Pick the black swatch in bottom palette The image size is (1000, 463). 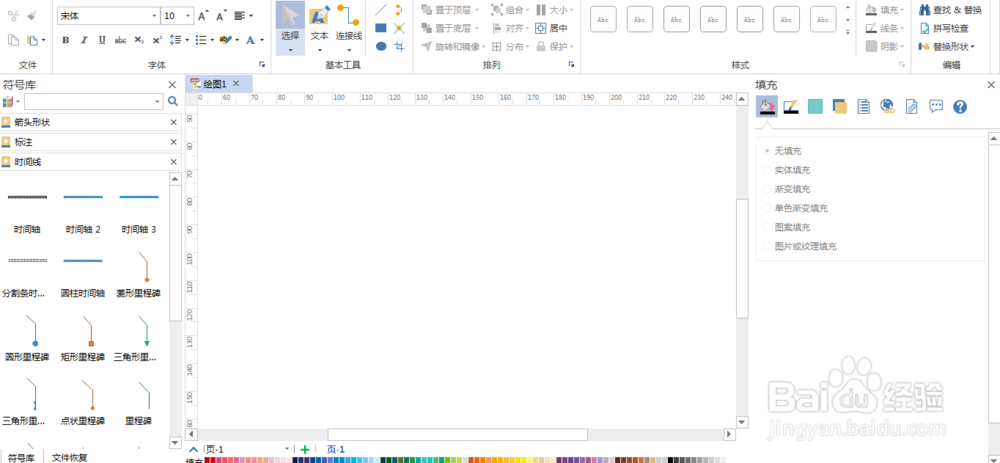[670, 460]
